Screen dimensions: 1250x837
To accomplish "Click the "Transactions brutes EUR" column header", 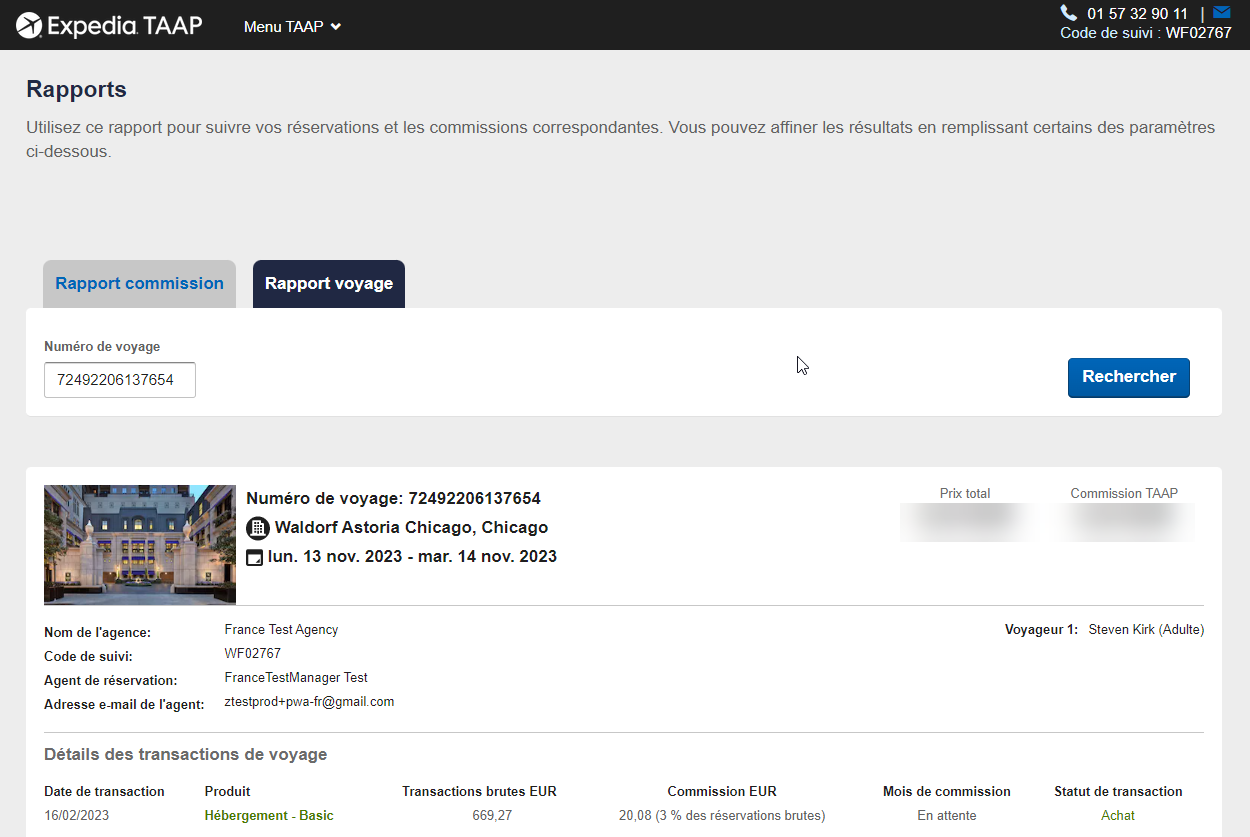I will [x=479, y=792].
